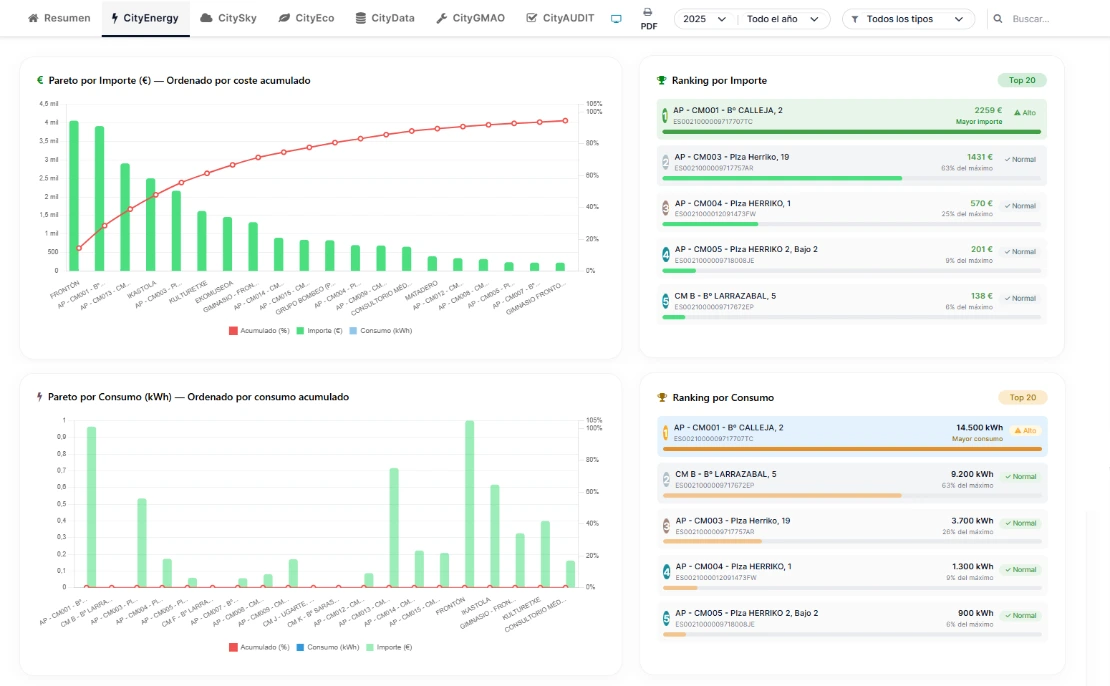Click the trophy icon beside Ranking por Importe

point(661,80)
